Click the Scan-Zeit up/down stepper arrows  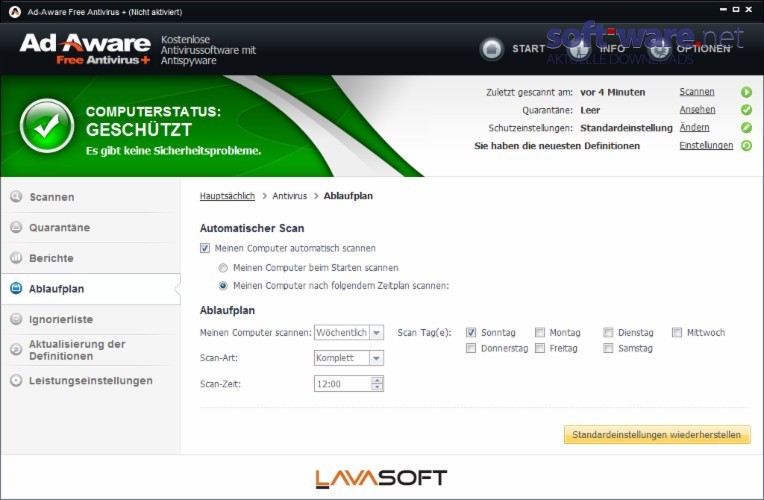pyautogui.click(x=377, y=384)
